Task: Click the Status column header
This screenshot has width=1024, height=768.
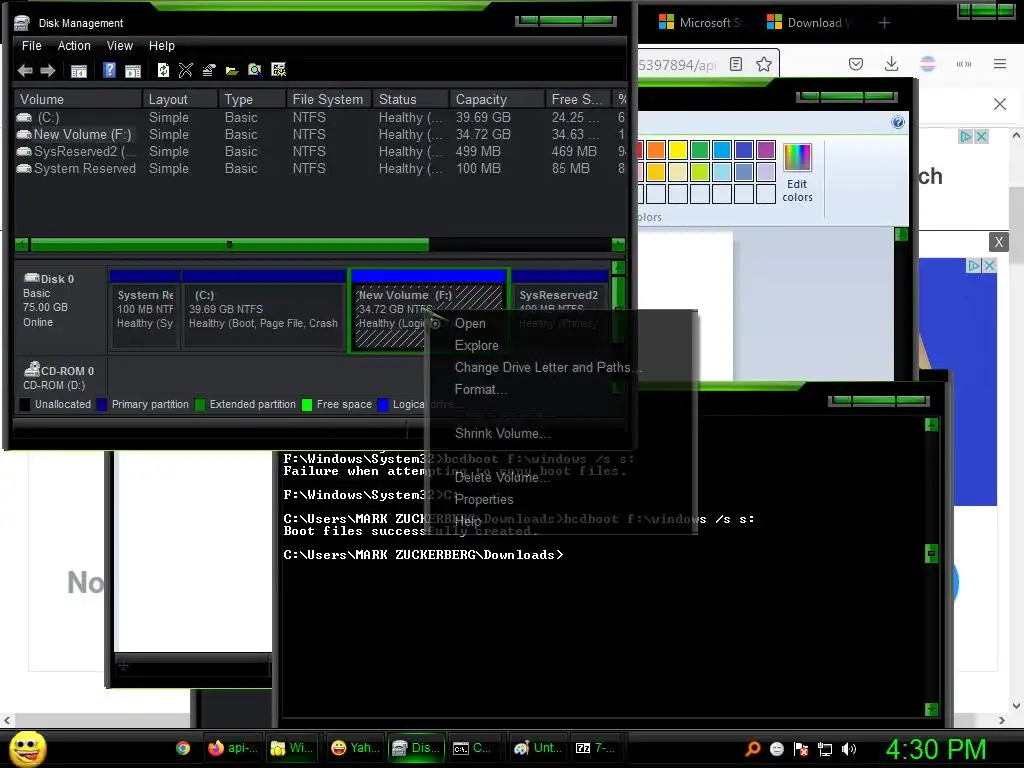Action: tap(410, 99)
